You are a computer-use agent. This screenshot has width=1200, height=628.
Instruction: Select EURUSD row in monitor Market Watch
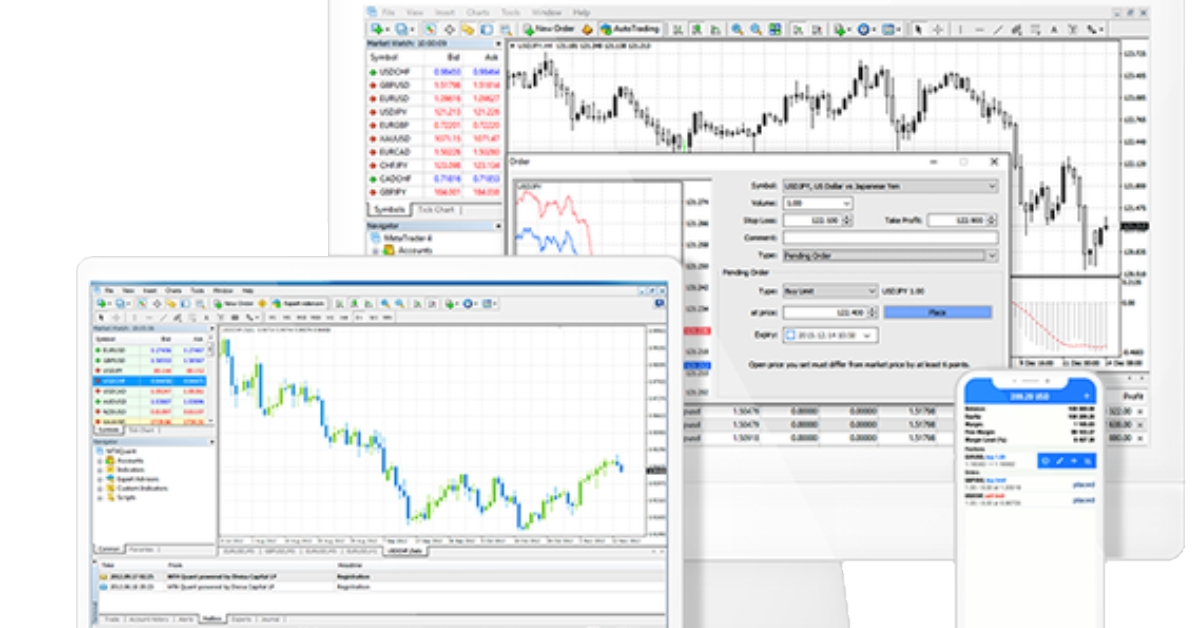(x=435, y=99)
